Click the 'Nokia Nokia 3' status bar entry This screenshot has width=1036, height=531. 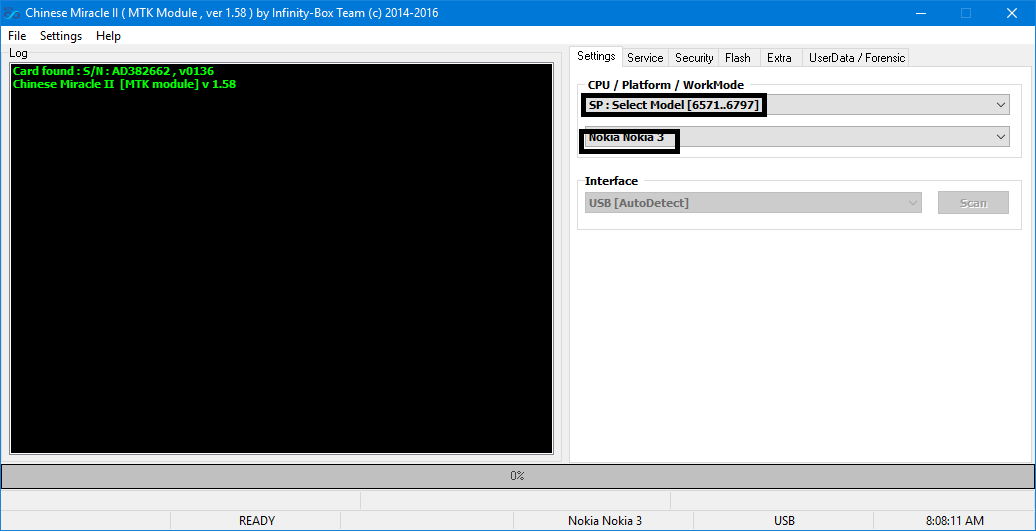click(x=605, y=520)
